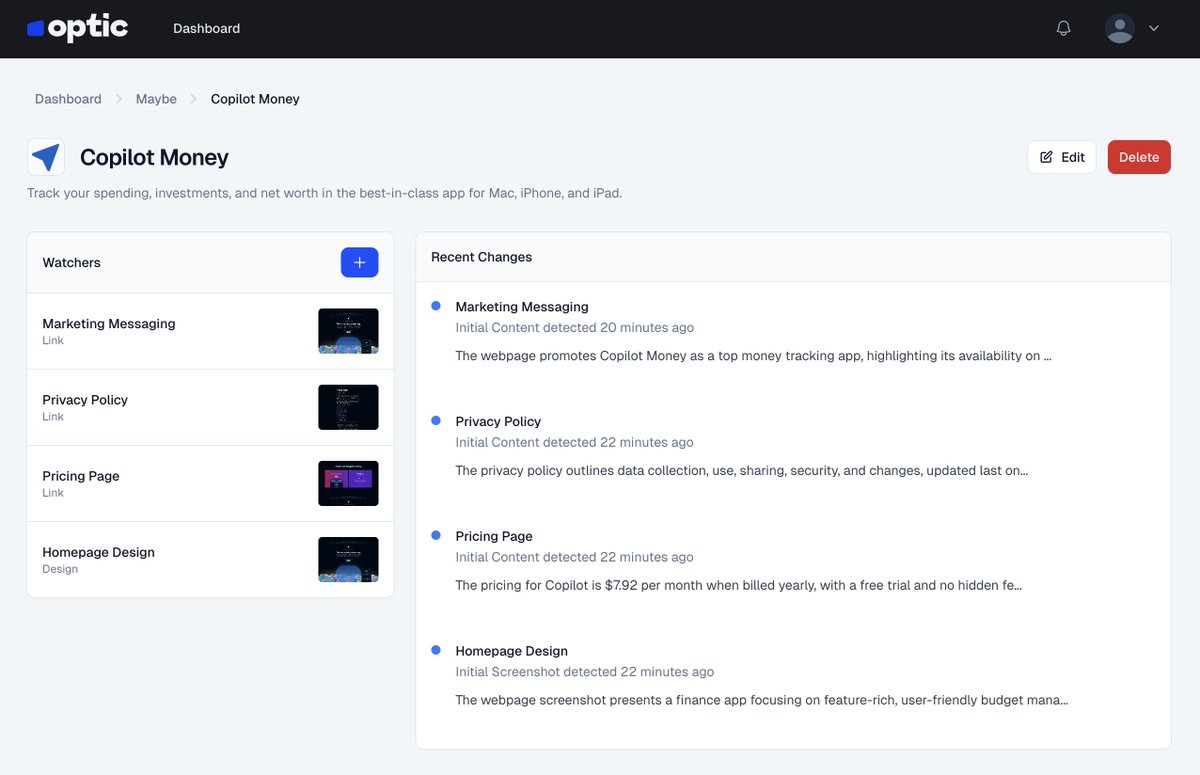
Task: Click the Marketing Messaging thumbnail
Action: tap(348, 331)
